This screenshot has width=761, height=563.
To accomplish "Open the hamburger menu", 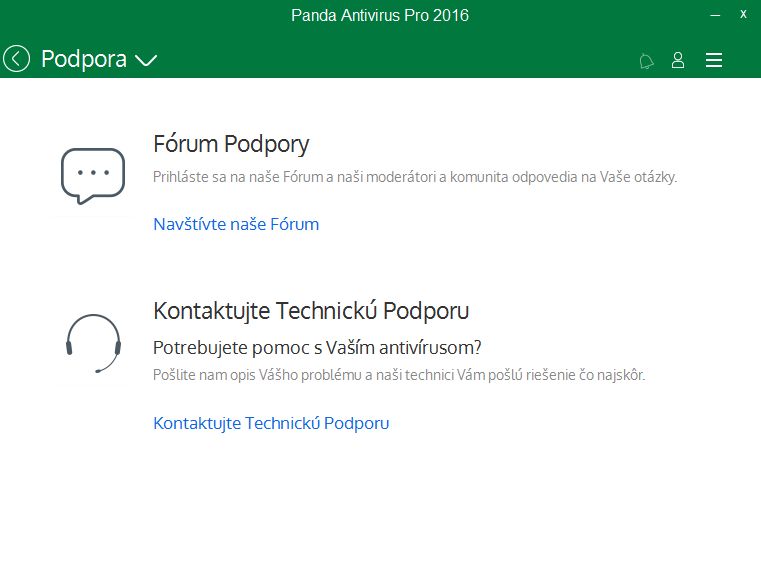I will click(x=714, y=60).
